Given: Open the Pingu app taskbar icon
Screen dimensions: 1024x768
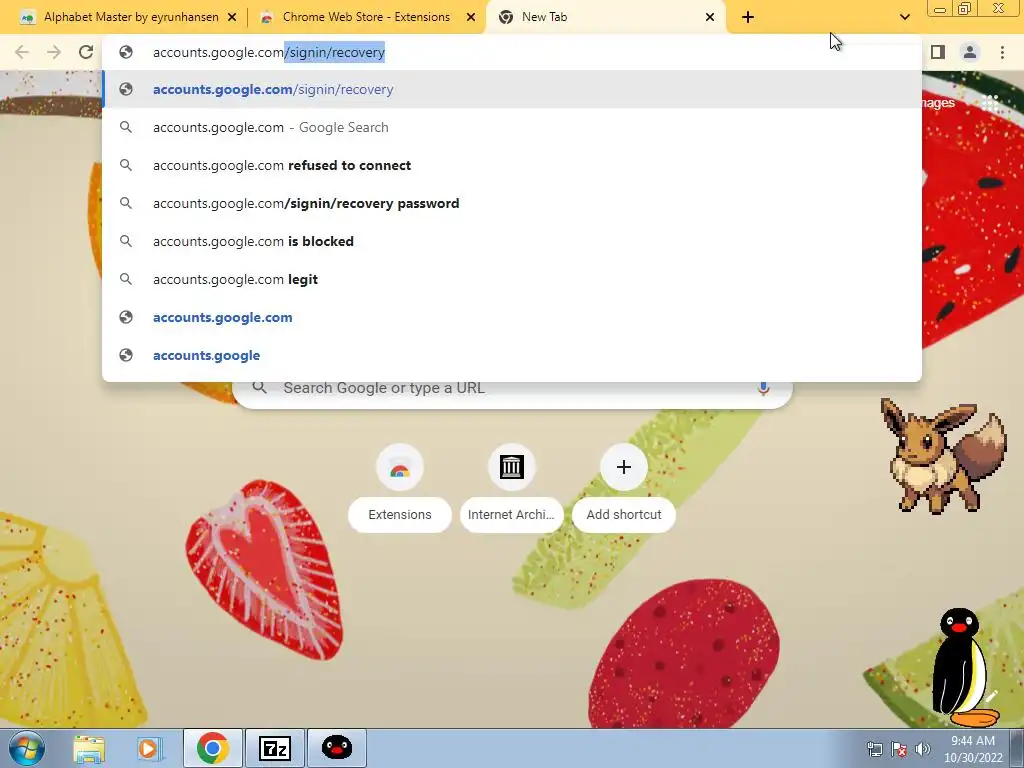Looking at the screenshot, I should [337, 748].
